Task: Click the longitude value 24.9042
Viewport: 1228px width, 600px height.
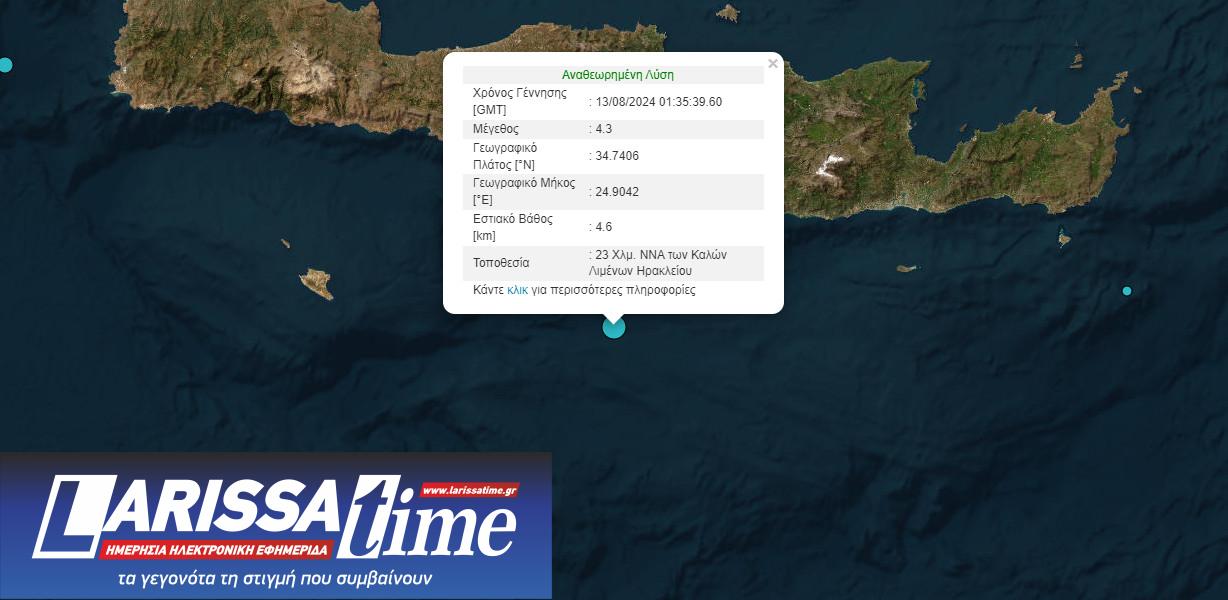Action: pyautogui.click(x=617, y=192)
